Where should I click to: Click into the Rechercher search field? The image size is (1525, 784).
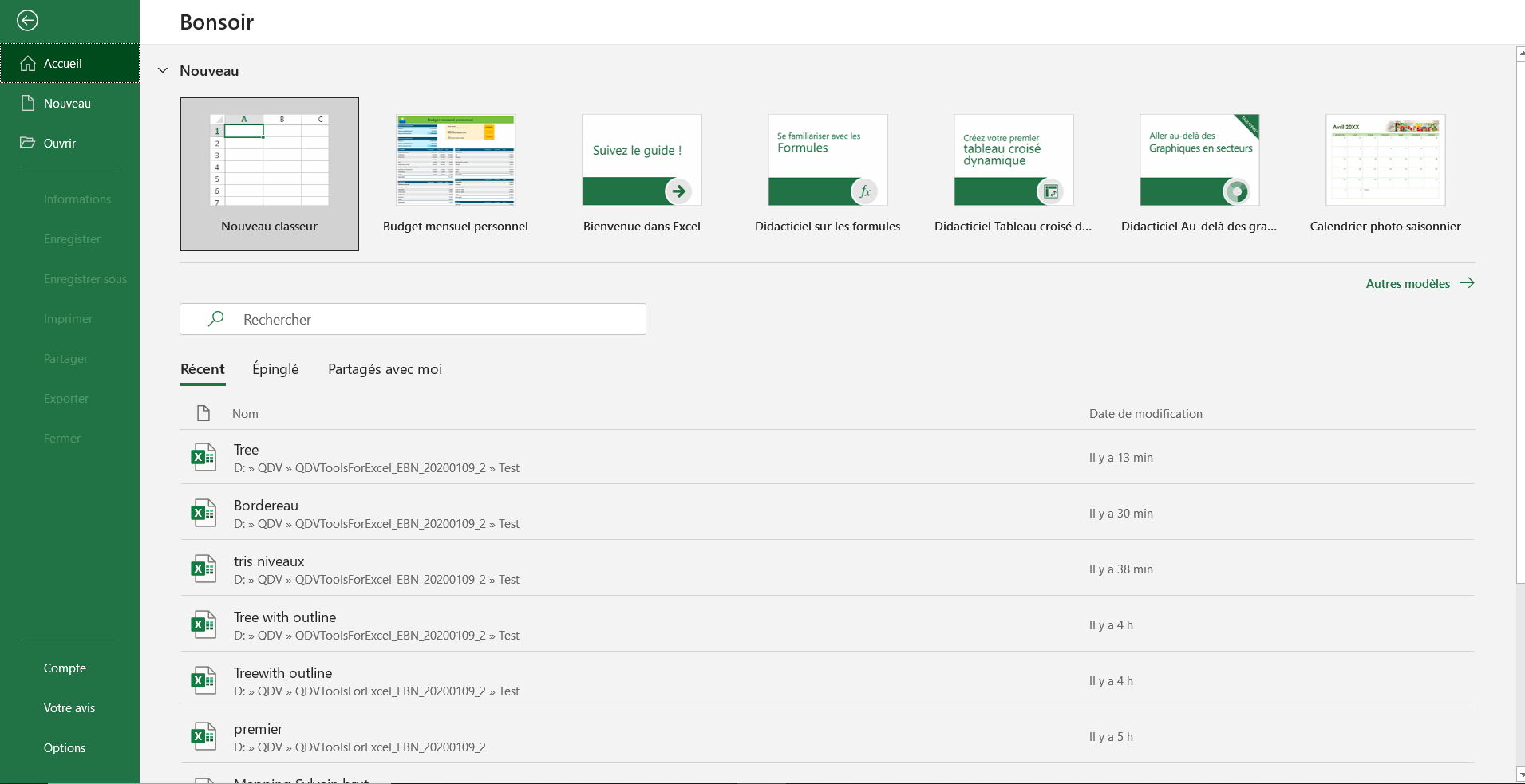(x=413, y=319)
